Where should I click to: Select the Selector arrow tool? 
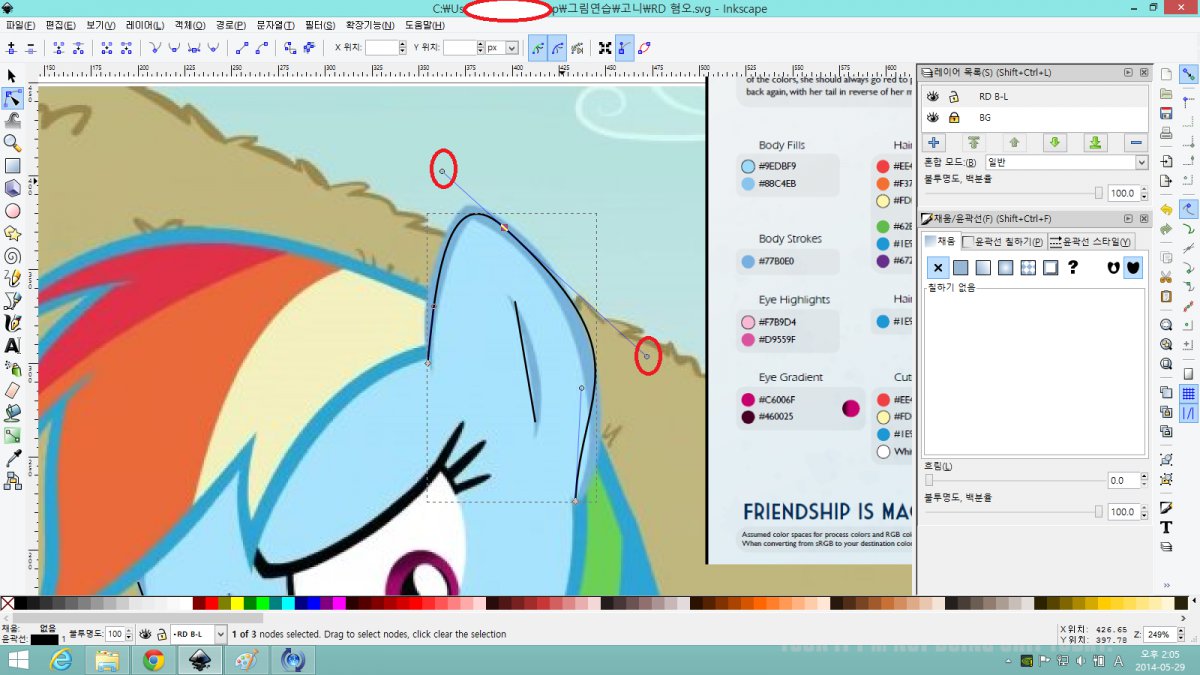pos(12,76)
